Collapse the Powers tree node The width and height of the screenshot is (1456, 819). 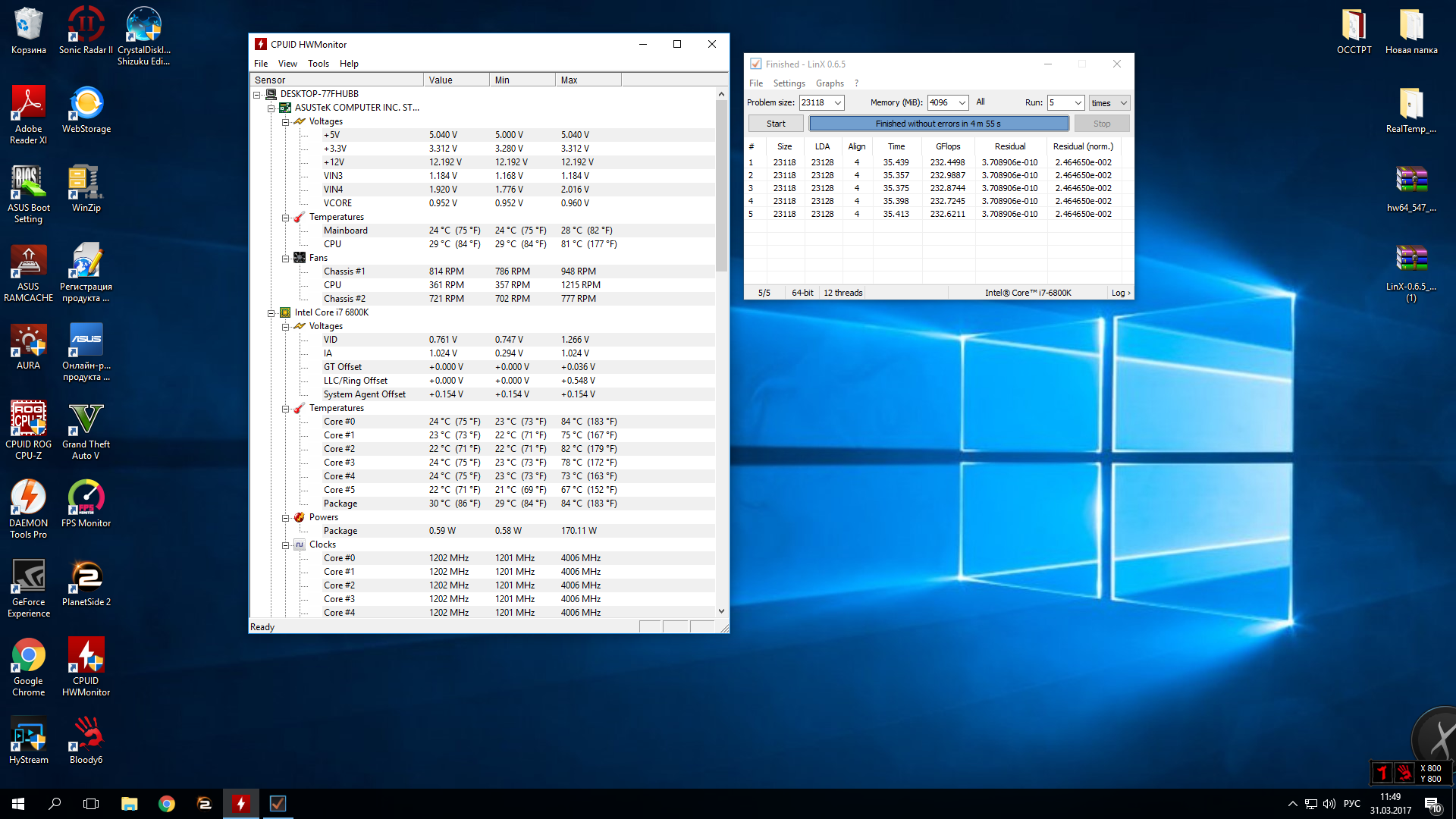click(x=285, y=517)
